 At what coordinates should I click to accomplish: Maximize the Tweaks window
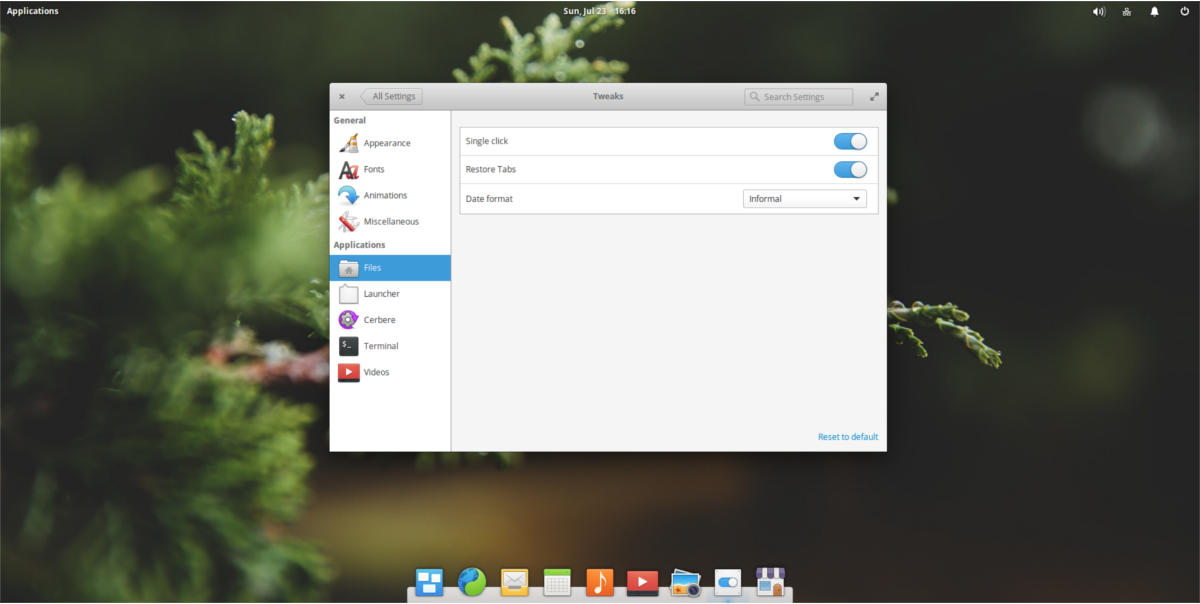(875, 97)
